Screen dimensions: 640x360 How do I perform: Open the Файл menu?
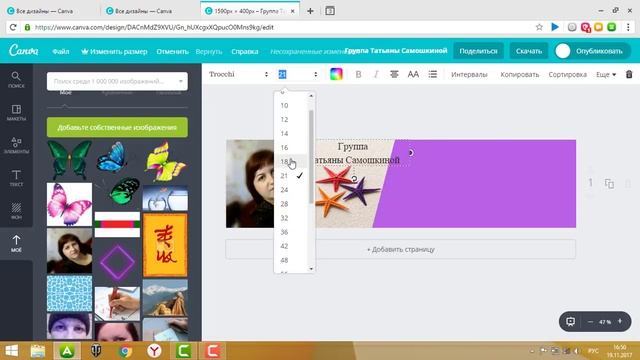tap(61, 51)
